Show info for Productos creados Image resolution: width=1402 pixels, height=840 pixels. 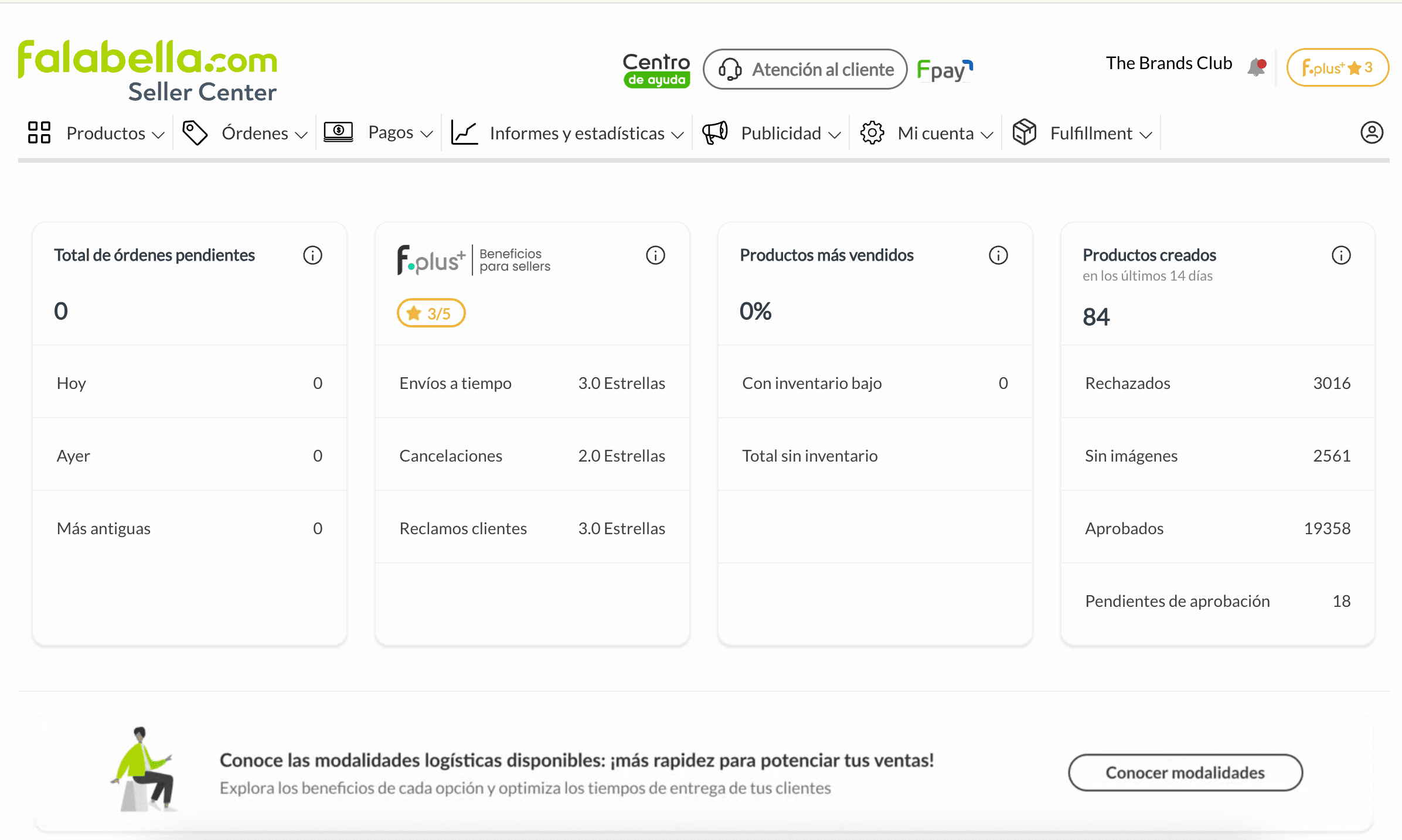pyautogui.click(x=1341, y=255)
